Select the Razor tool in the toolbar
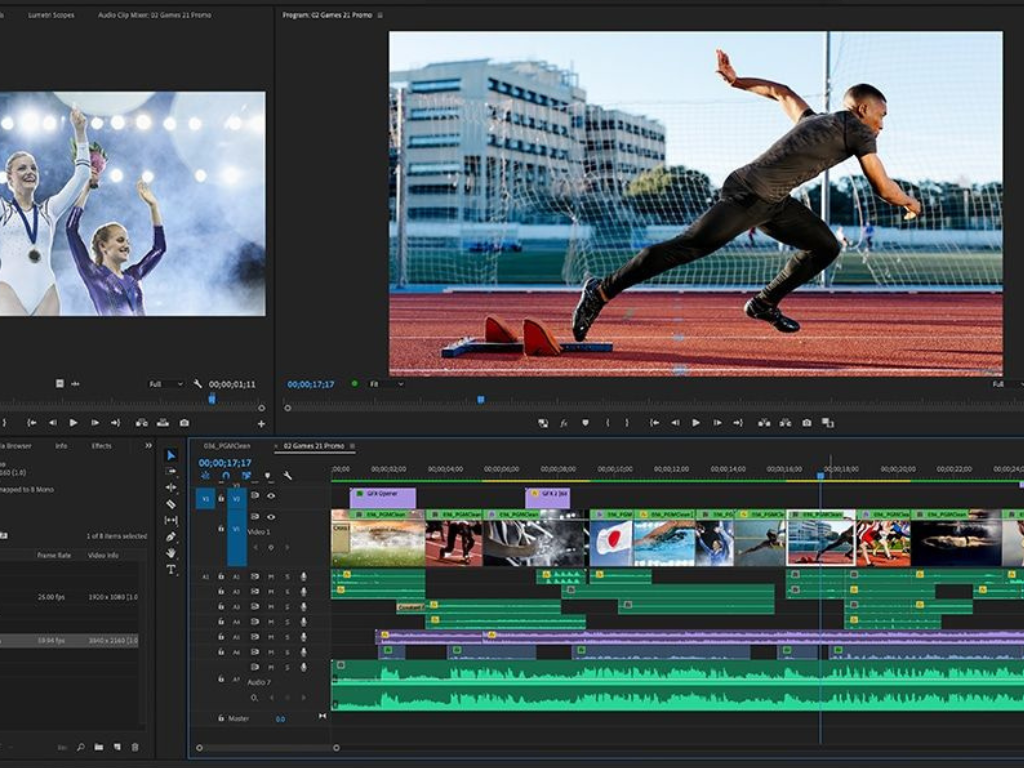This screenshot has width=1024, height=768. pyautogui.click(x=171, y=504)
